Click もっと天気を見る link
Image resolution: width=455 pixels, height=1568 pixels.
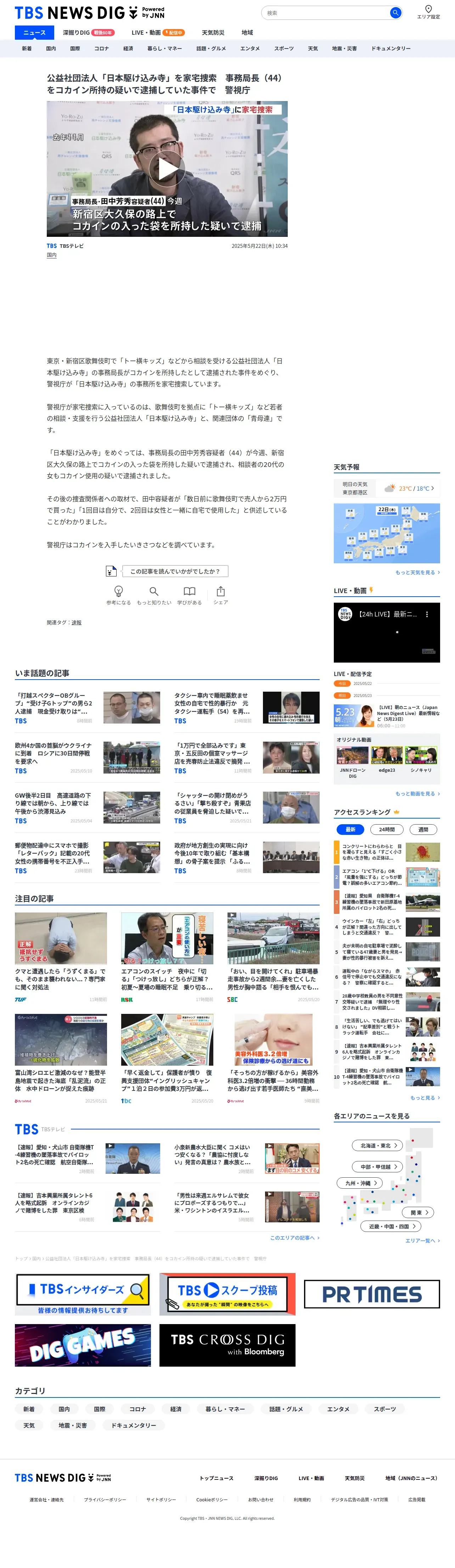click(417, 572)
